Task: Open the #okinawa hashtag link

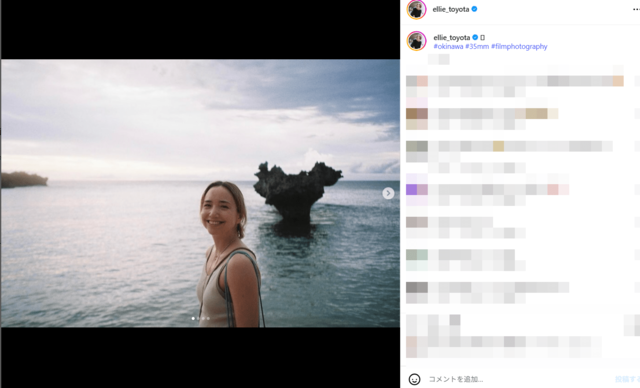Action: [x=448, y=47]
